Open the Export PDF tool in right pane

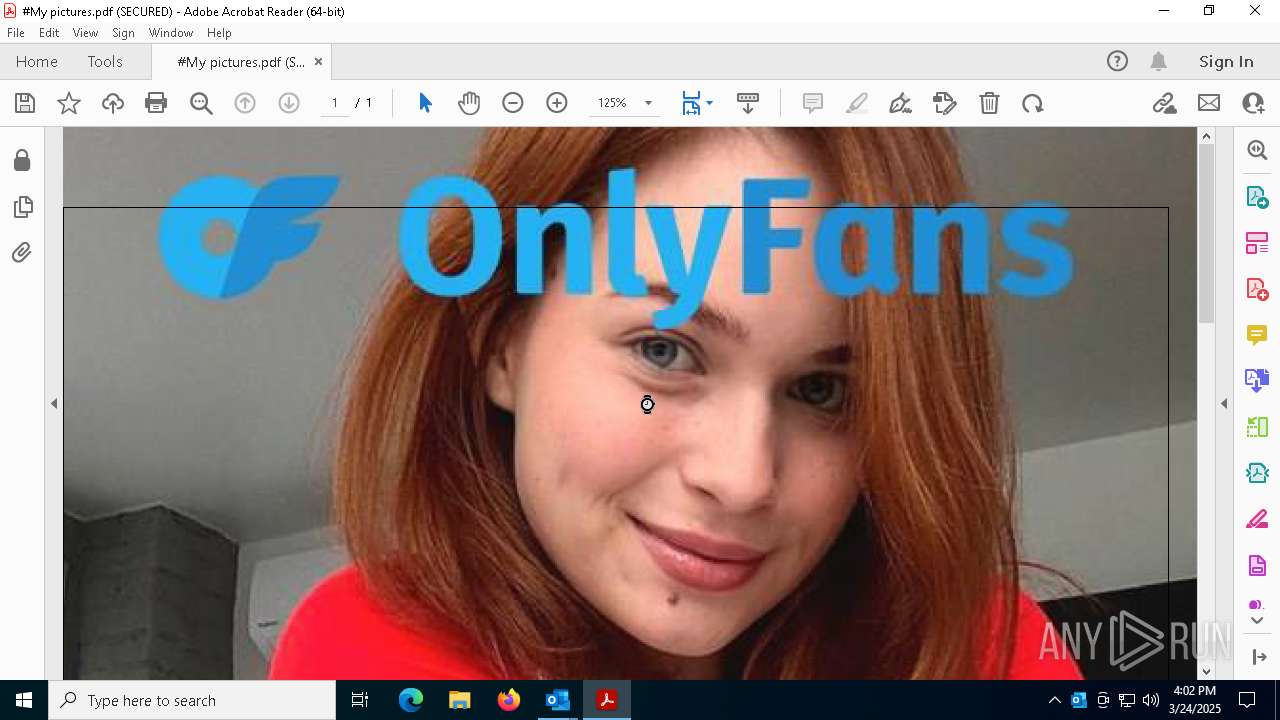1257,197
